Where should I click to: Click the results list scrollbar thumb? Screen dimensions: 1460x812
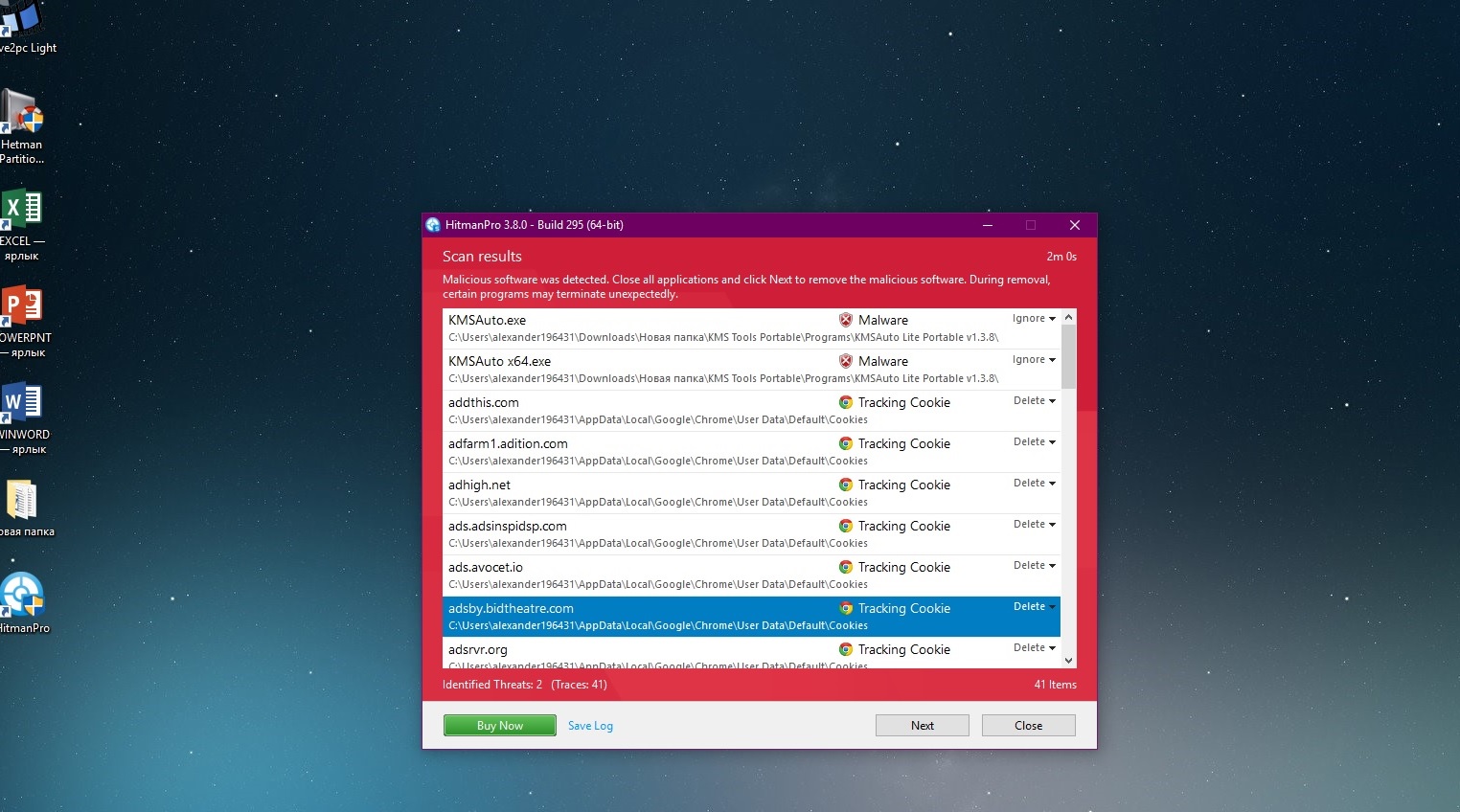[x=1069, y=356]
